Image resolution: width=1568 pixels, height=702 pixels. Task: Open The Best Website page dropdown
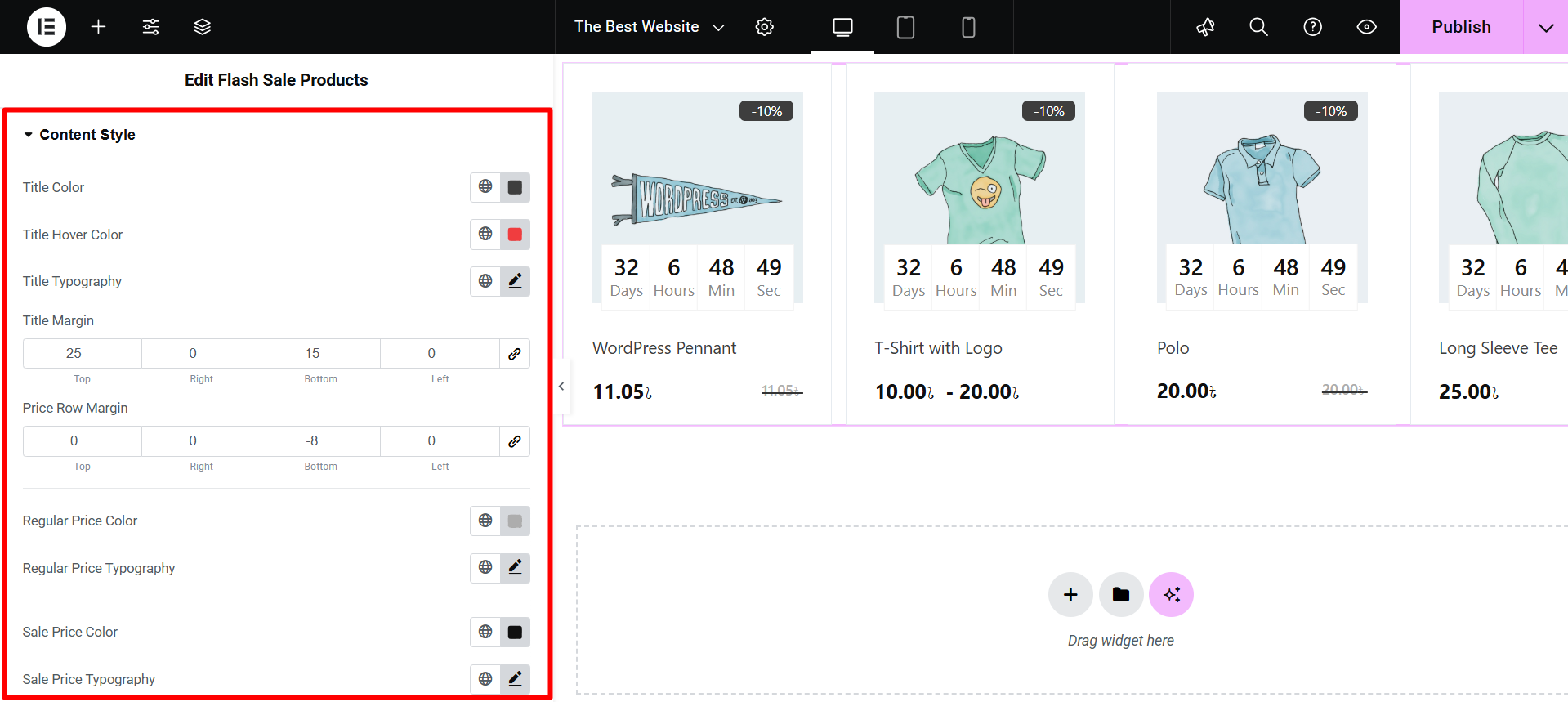coord(649,27)
